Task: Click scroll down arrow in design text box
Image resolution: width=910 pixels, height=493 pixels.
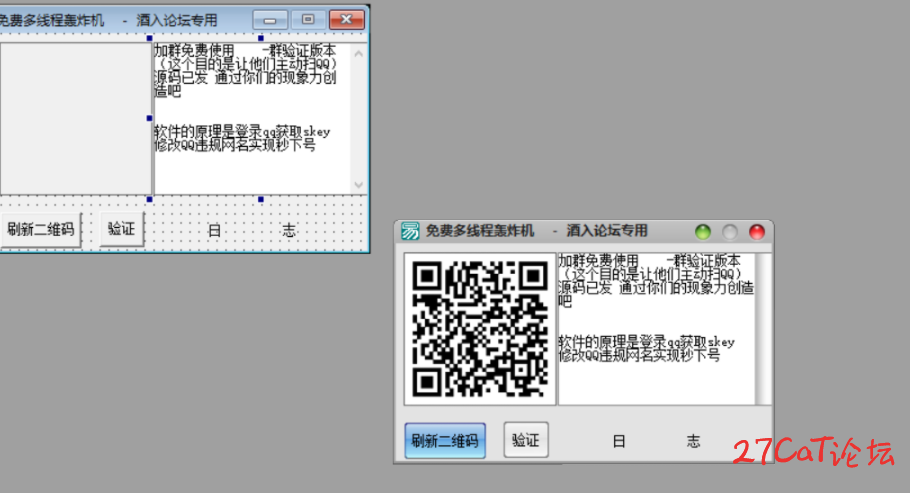Action: point(359,185)
